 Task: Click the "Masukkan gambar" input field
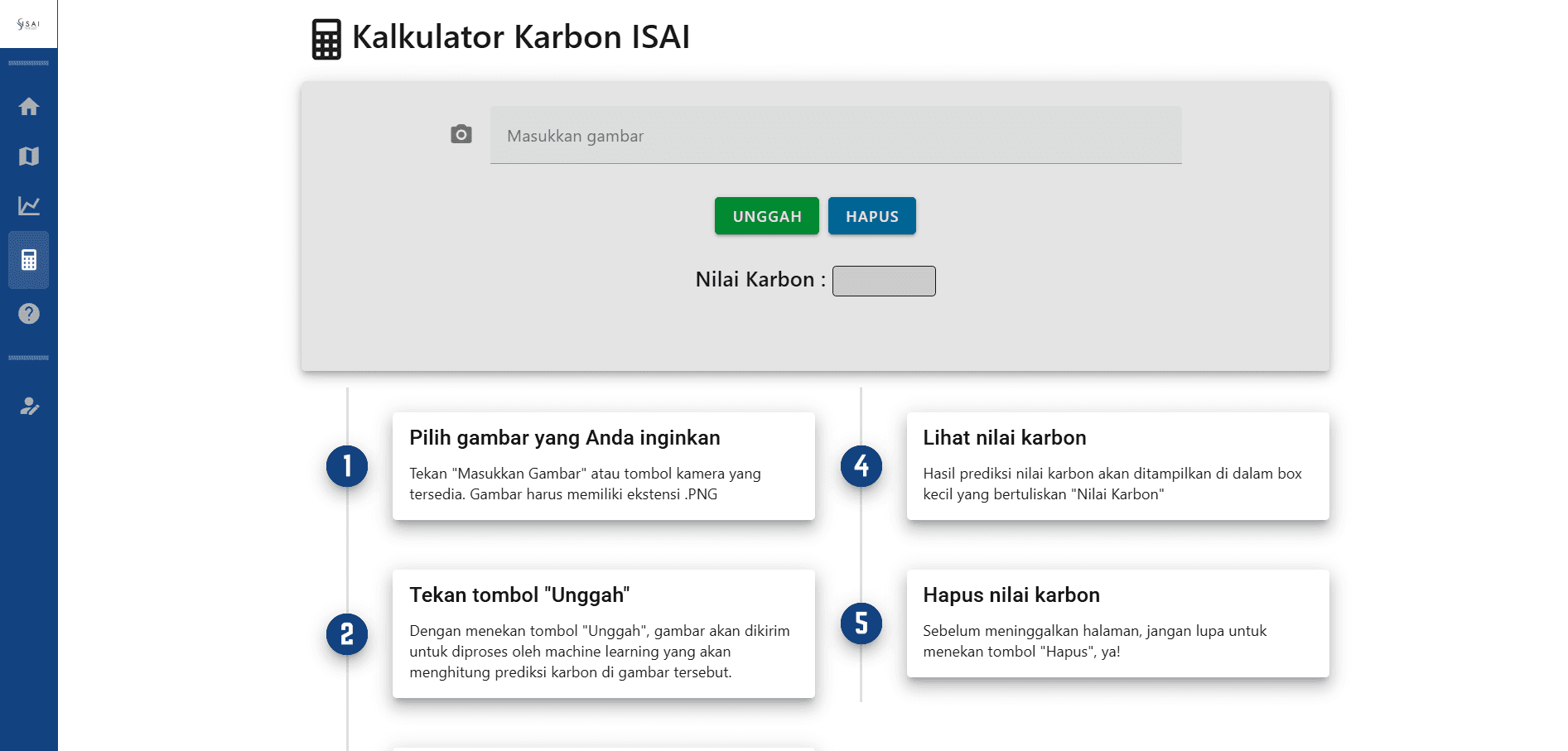click(836, 135)
